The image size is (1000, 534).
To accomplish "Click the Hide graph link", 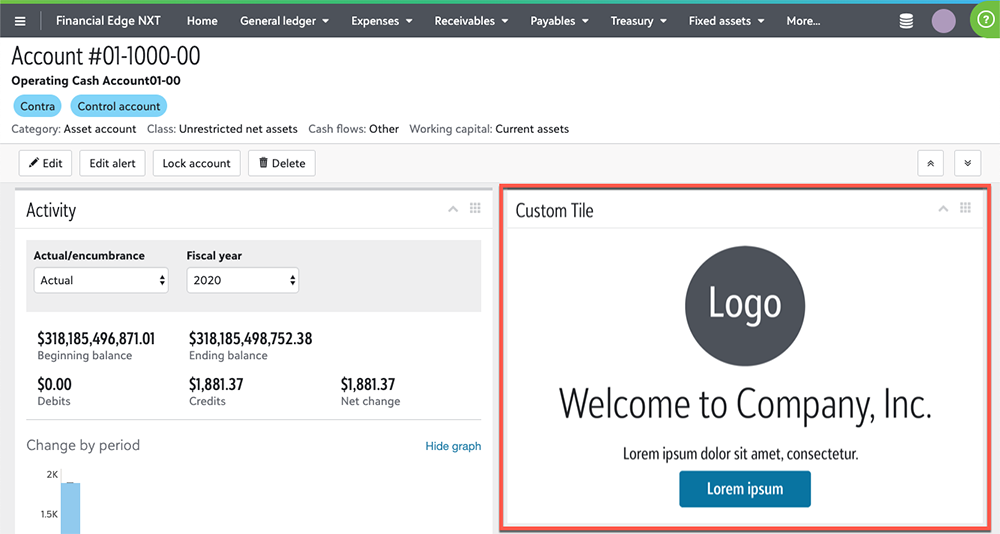I will pos(453,446).
